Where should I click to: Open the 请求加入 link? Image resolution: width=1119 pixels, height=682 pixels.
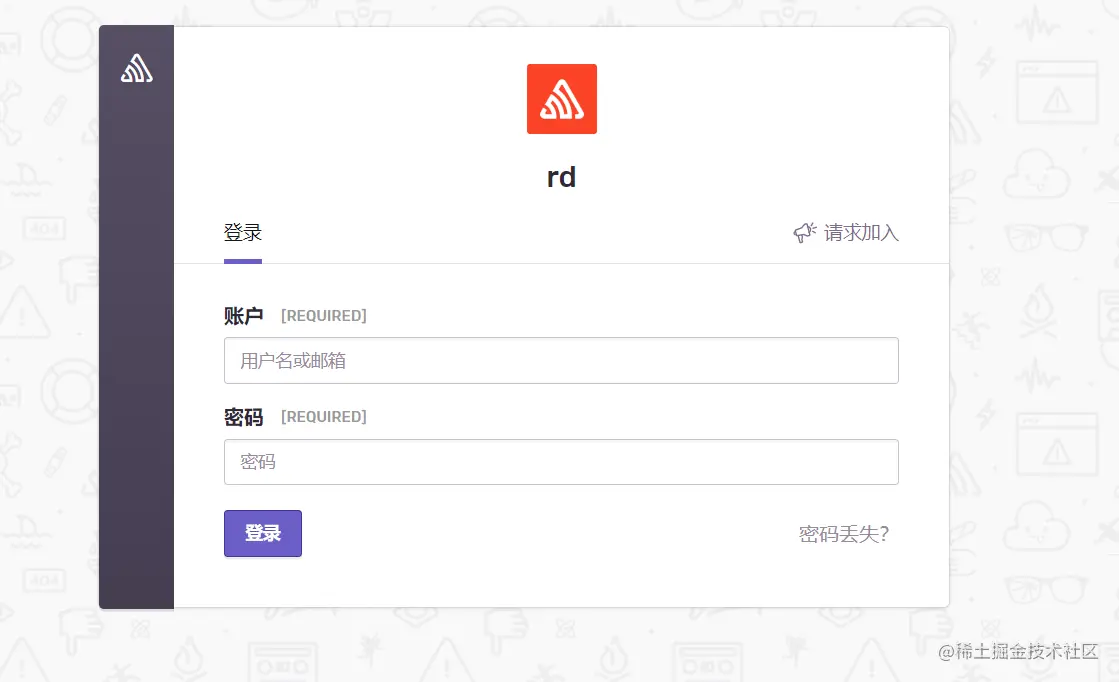point(861,233)
